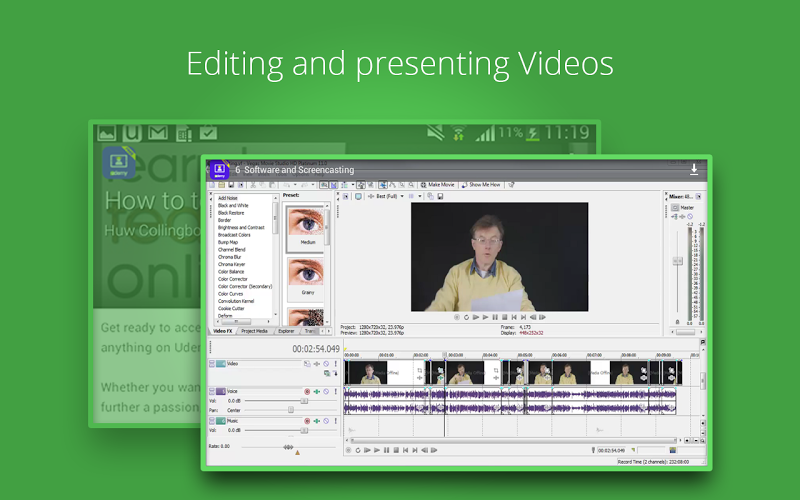Open the Explorer tab

(286, 330)
